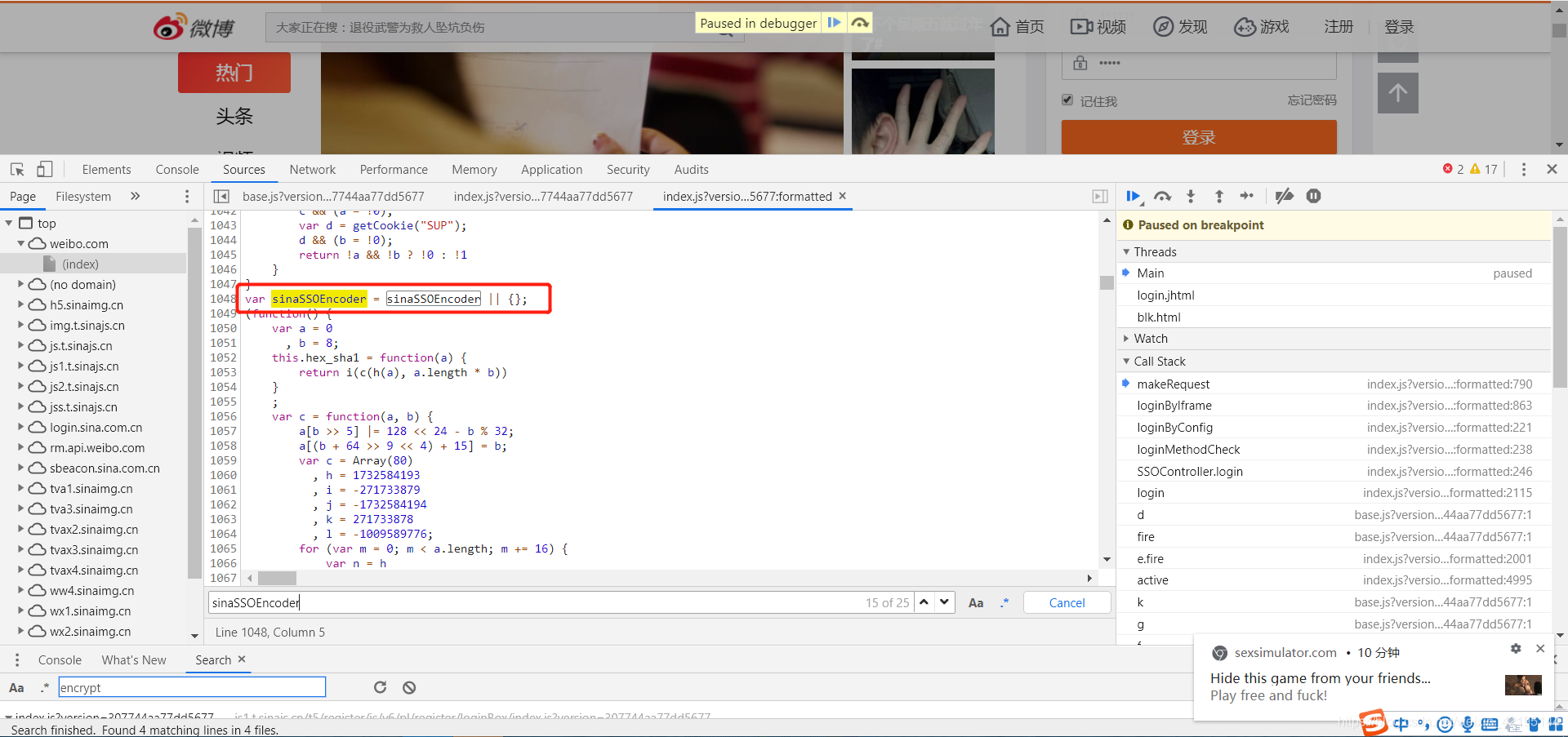Screen dimensions: 1568x737
Task: Toggle match case in file find bar
Action: [x=975, y=602]
